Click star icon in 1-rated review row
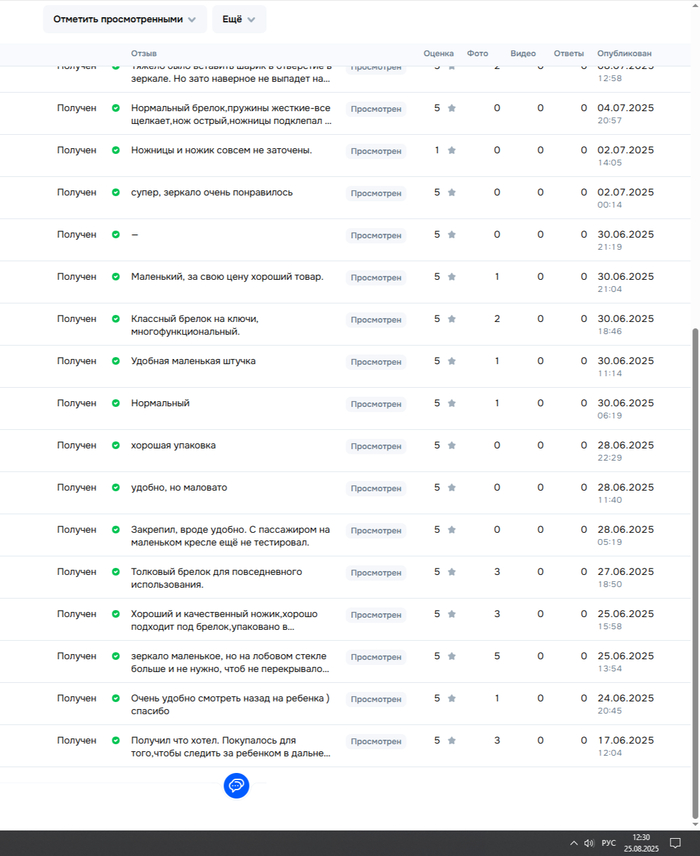 tap(451, 150)
